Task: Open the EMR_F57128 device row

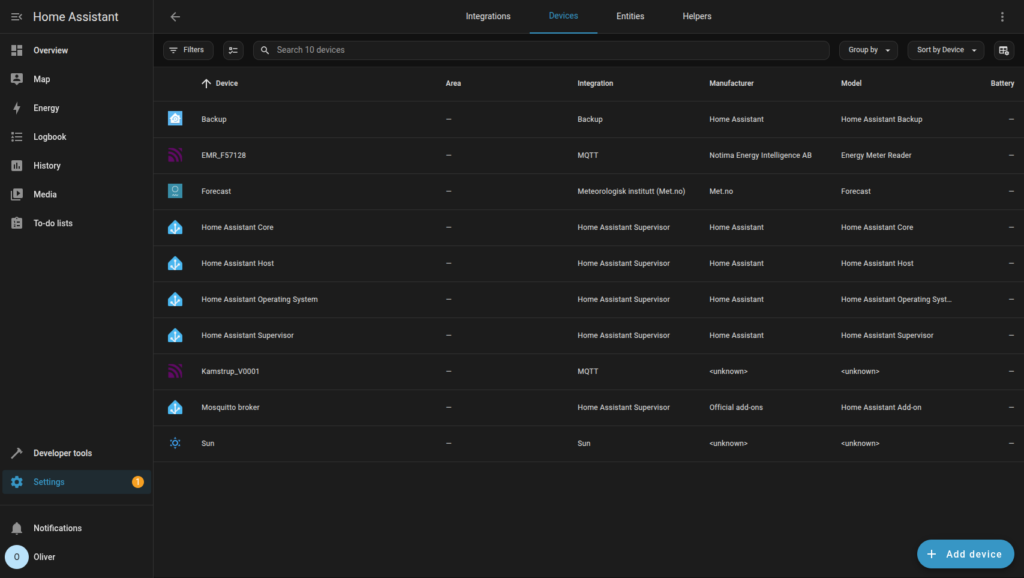Action: pyautogui.click(x=223, y=156)
